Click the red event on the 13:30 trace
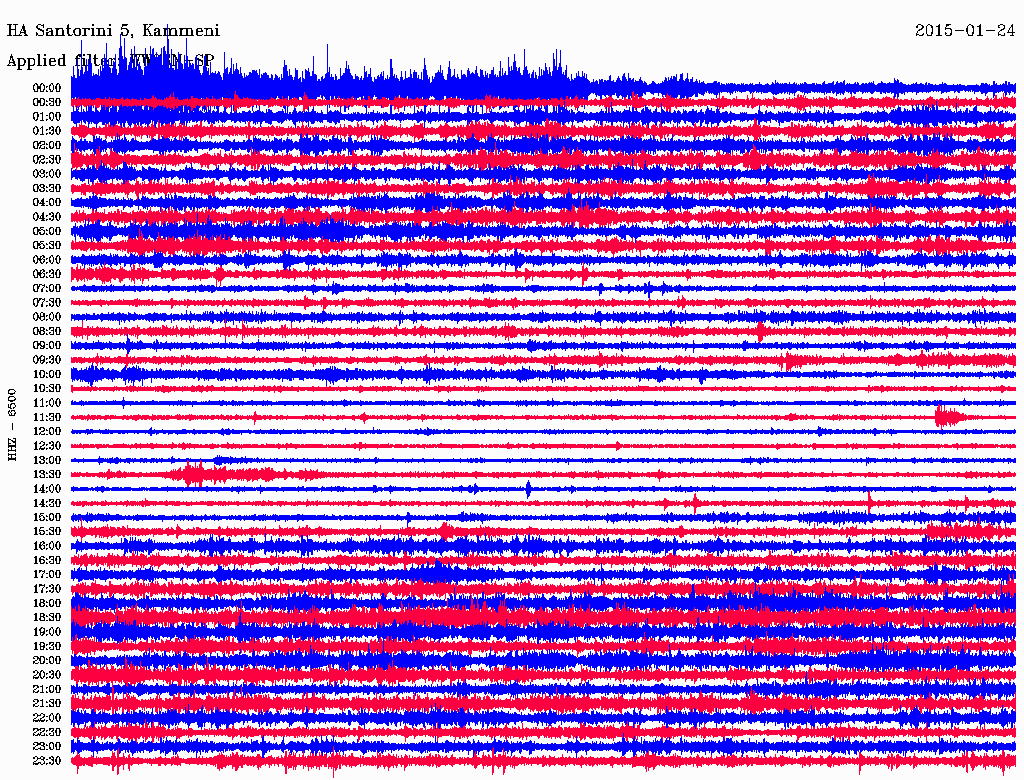Image resolution: width=1024 pixels, height=780 pixels. (195, 474)
